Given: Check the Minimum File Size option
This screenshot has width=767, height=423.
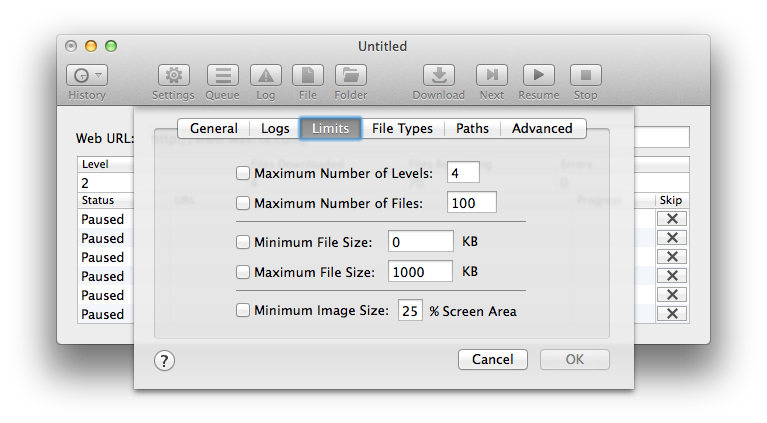Looking at the screenshot, I should [242, 242].
